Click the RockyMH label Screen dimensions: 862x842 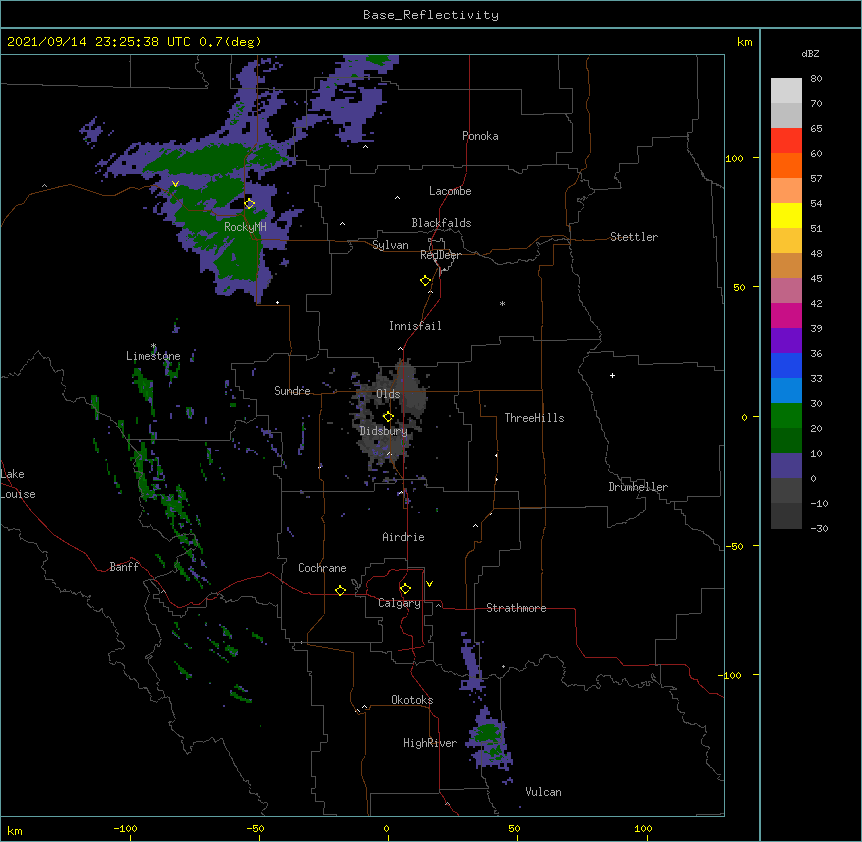pyautogui.click(x=245, y=227)
